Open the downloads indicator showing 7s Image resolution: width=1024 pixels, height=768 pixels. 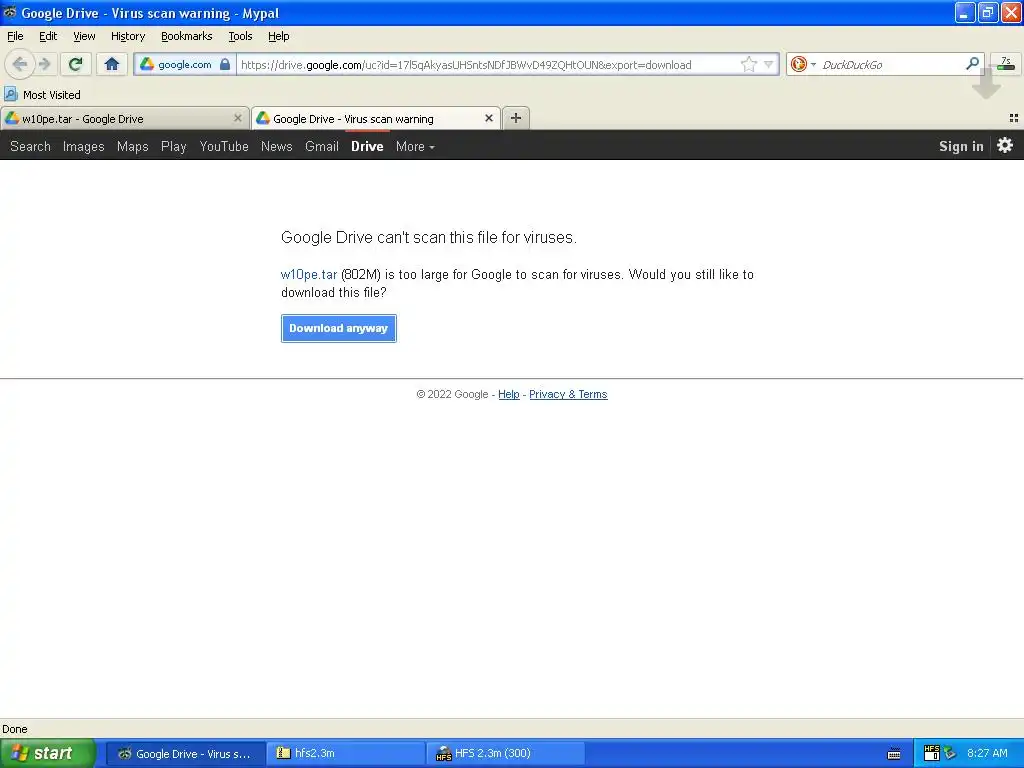[x=1006, y=63]
